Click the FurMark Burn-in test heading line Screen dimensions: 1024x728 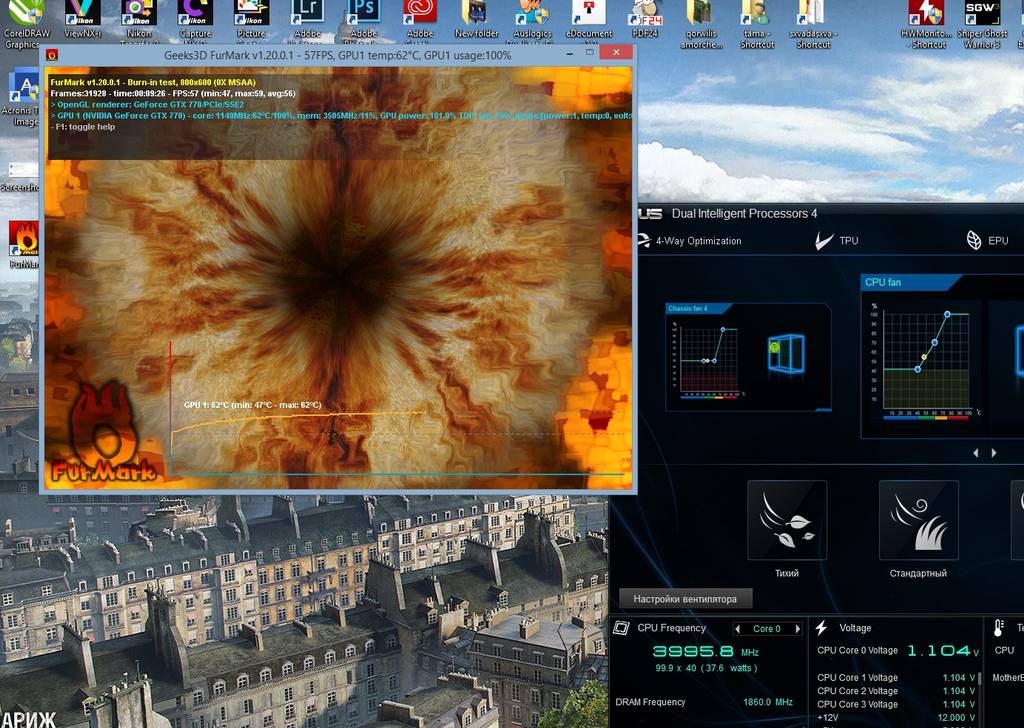coord(153,82)
